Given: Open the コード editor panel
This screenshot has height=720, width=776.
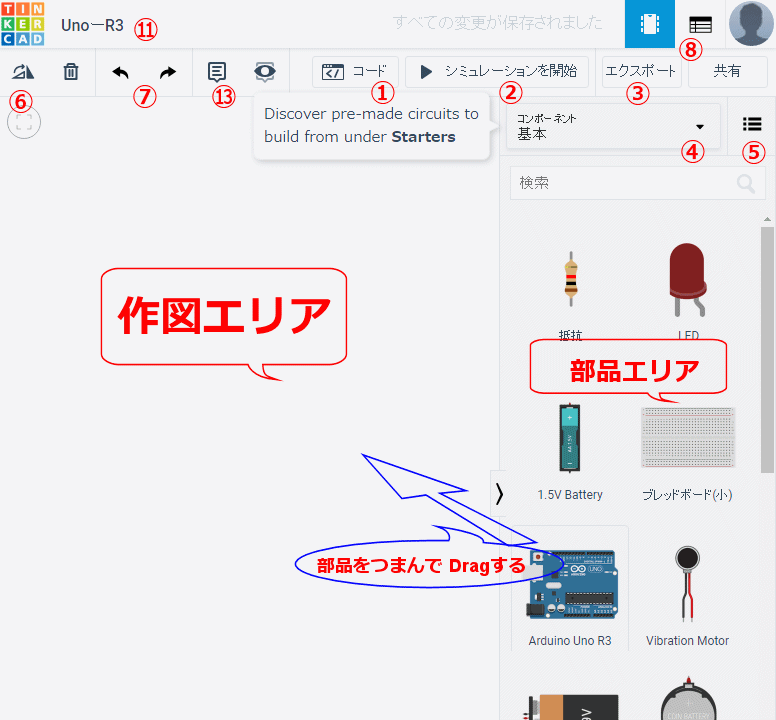Looking at the screenshot, I should tap(355, 72).
